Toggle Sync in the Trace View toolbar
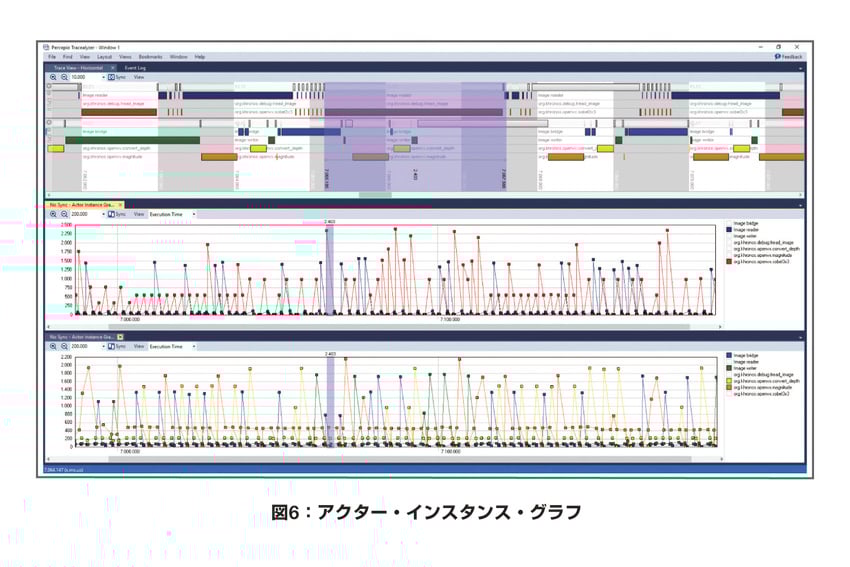850x567 pixels. (116, 77)
